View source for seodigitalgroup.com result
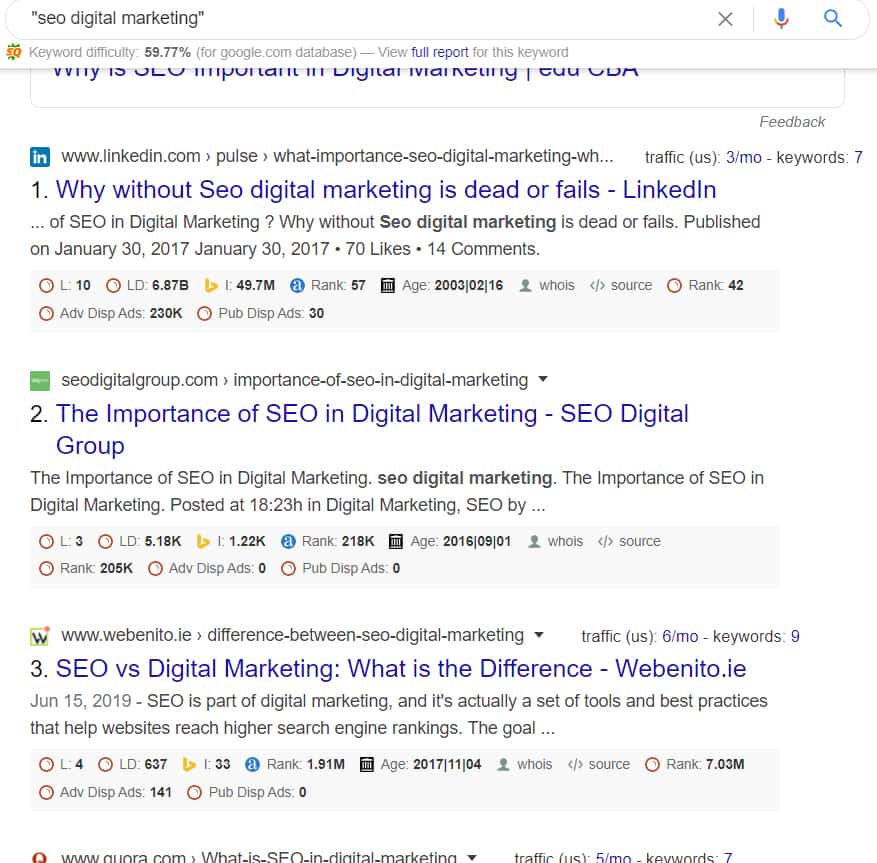877x863 pixels. (x=629, y=541)
